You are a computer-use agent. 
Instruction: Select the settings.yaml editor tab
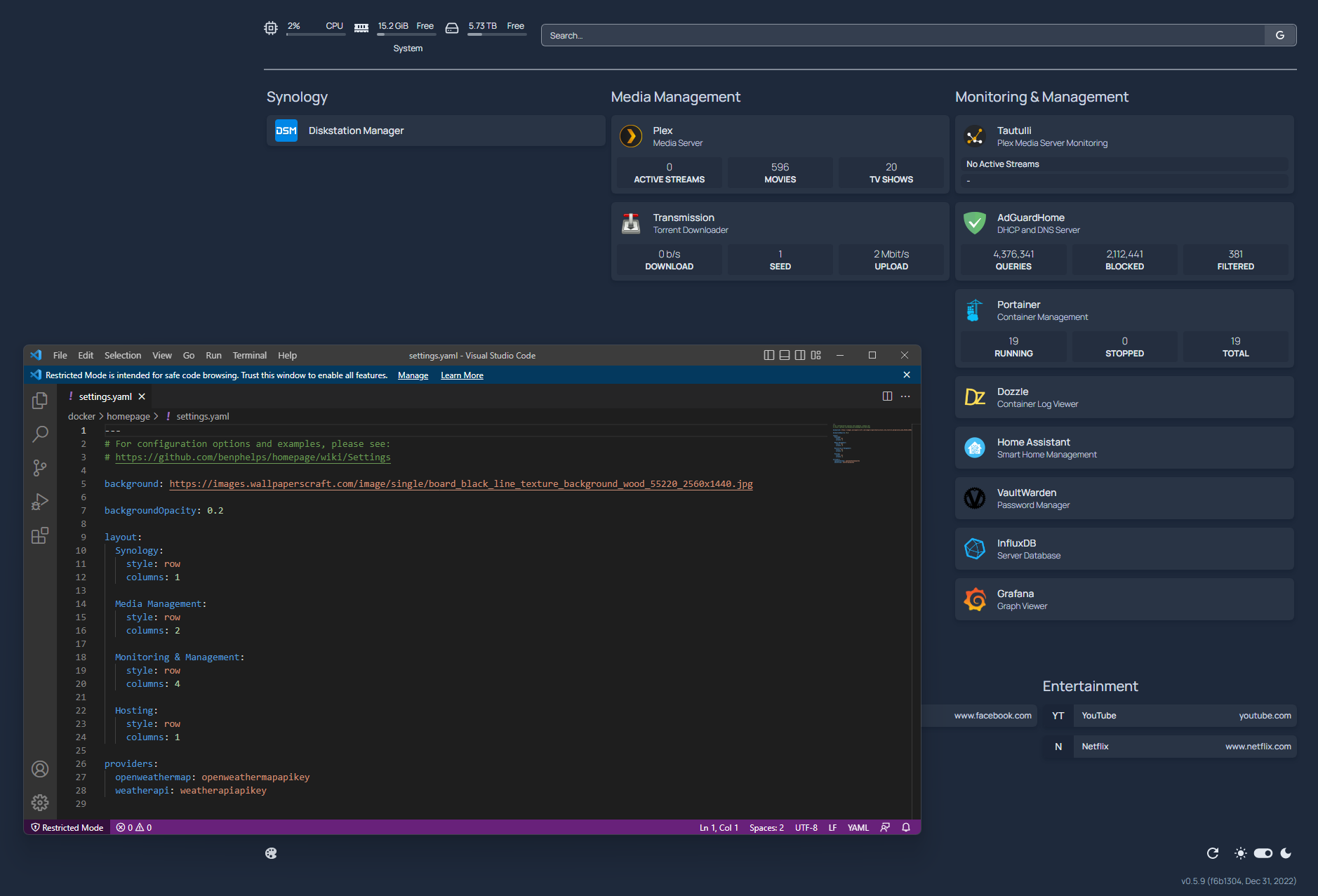point(104,396)
